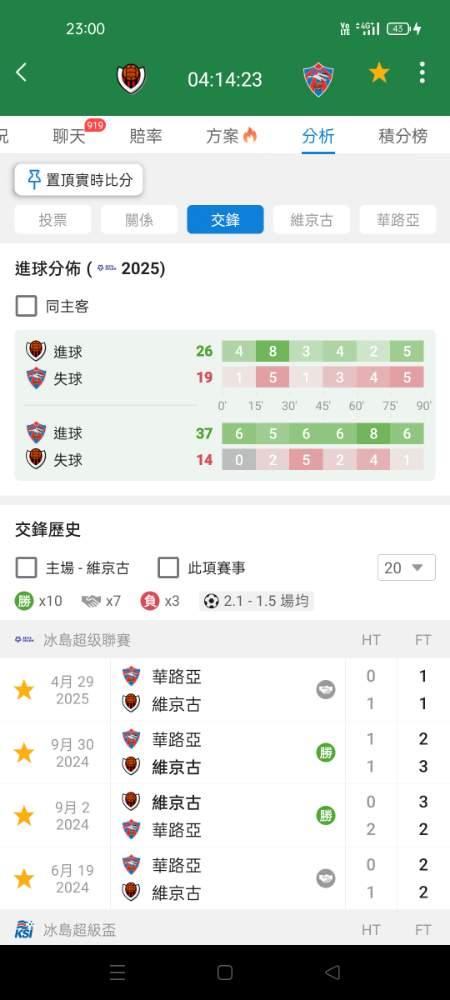Open the 聊天 tab with 919 badge
450x1000 pixels.
pyautogui.click(x=69, y=136)
